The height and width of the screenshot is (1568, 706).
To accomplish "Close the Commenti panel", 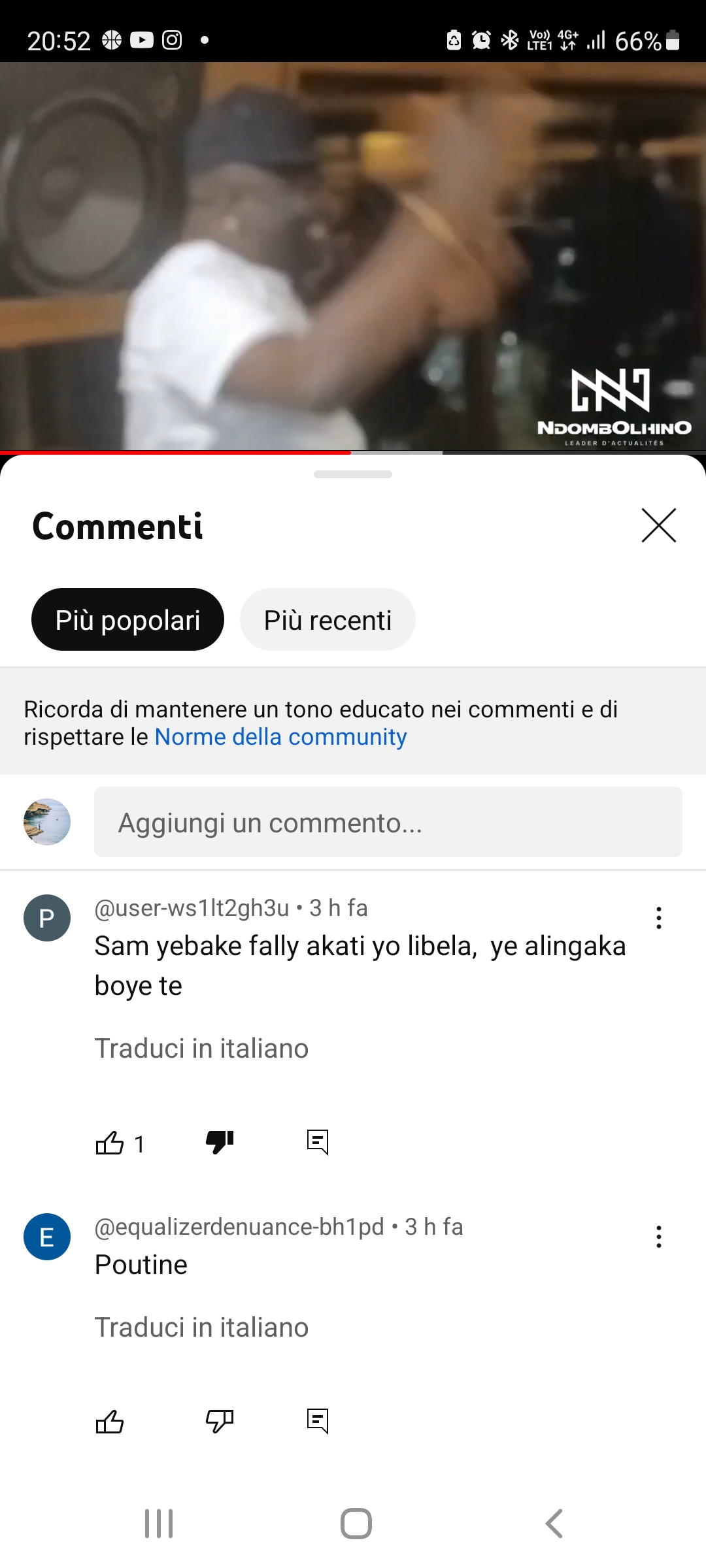I will [659, 525].
